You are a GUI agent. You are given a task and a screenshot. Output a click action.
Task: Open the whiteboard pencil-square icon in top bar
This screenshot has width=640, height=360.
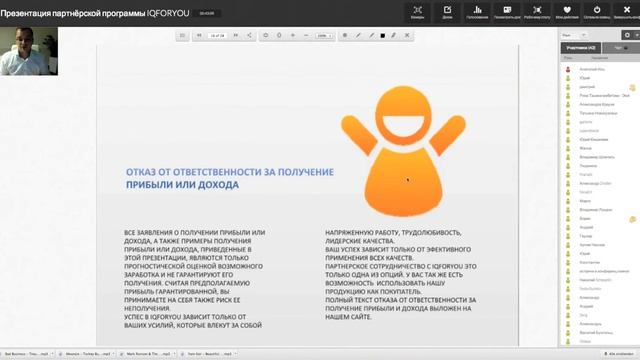tap(447, 12)
